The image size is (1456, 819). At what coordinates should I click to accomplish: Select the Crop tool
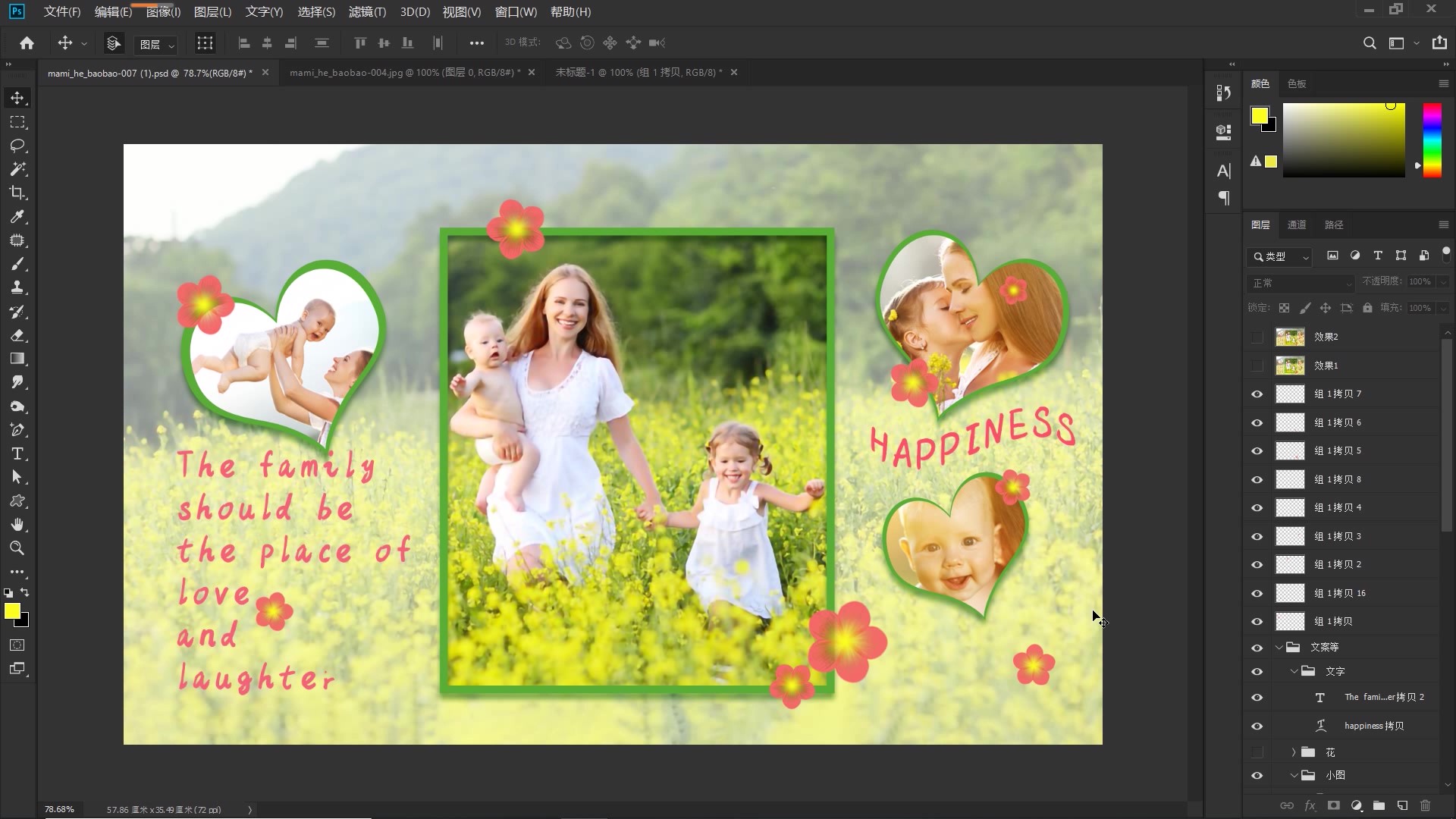(17, 193)
